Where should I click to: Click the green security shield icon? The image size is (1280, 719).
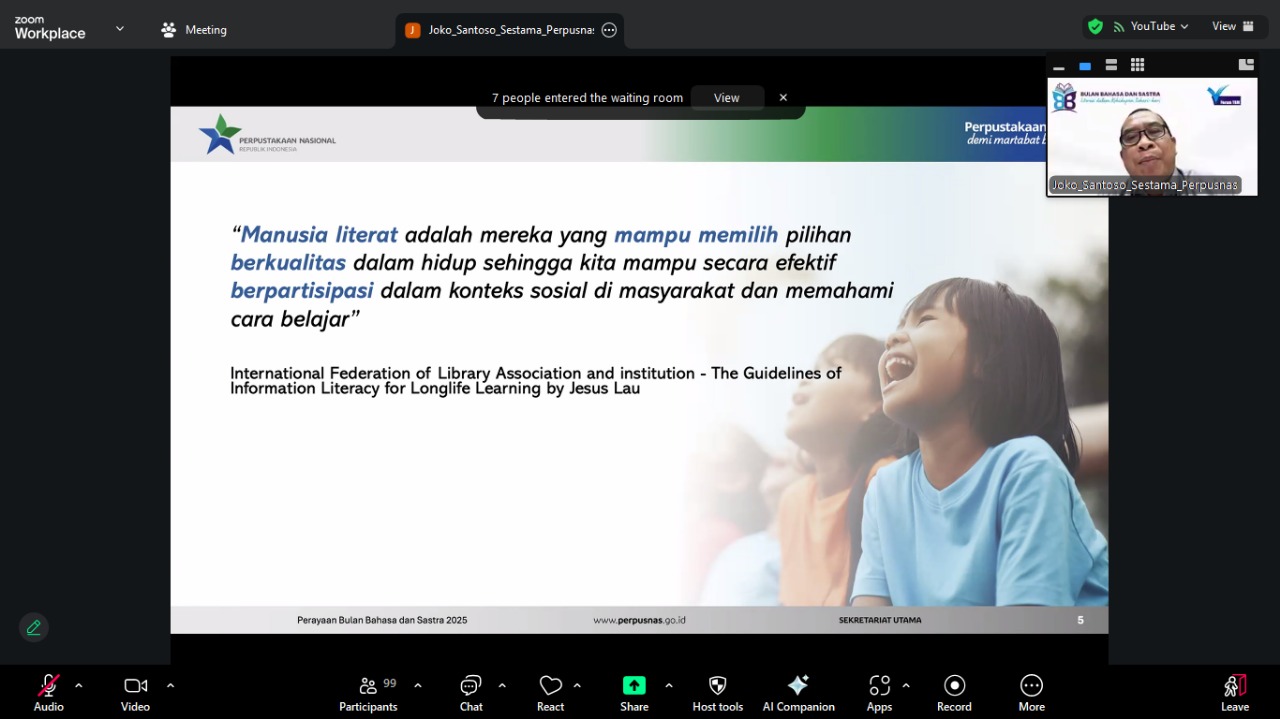tap(1095, 26)
